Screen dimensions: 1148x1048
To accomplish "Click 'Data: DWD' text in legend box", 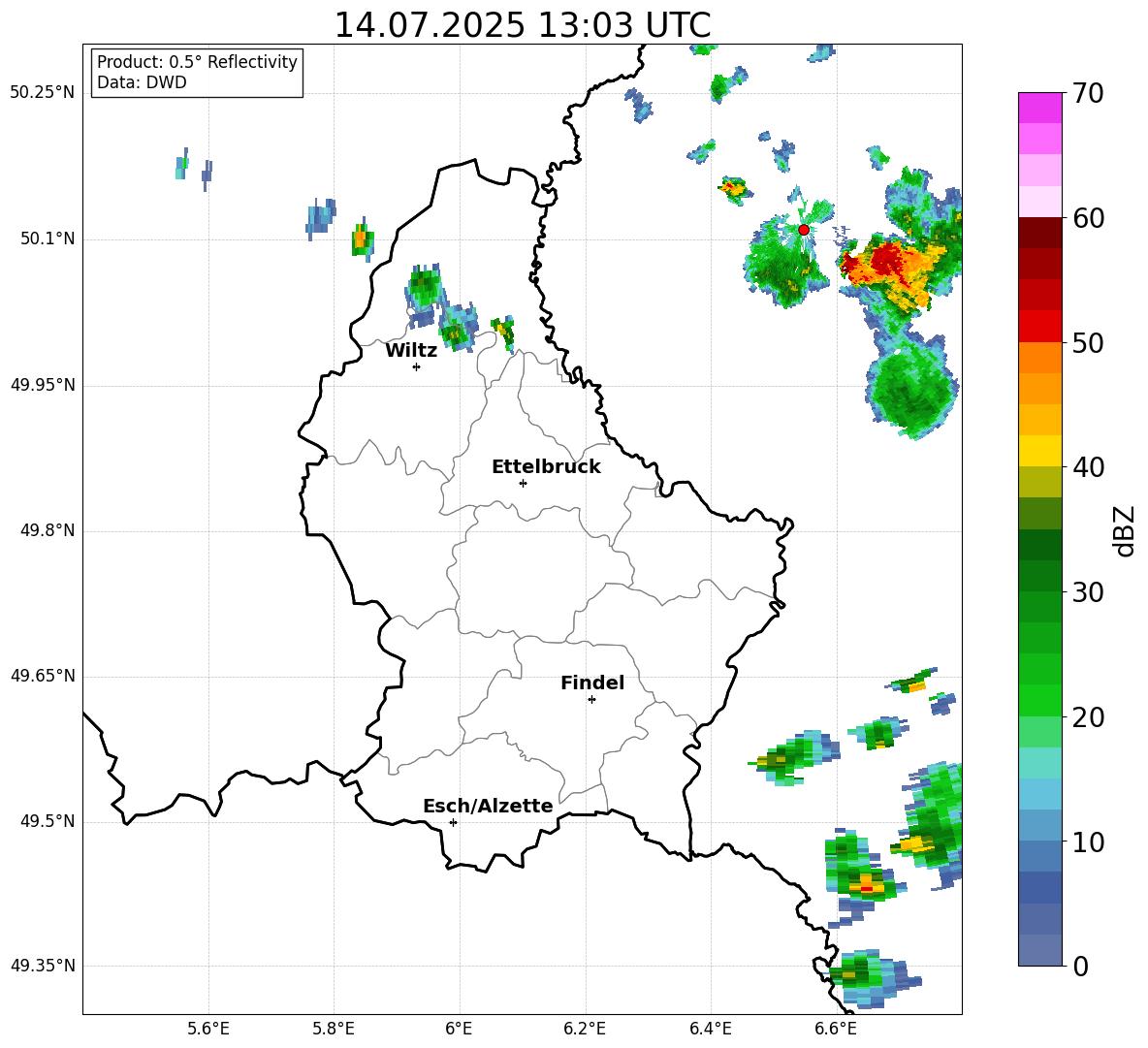I will [142, 82].
